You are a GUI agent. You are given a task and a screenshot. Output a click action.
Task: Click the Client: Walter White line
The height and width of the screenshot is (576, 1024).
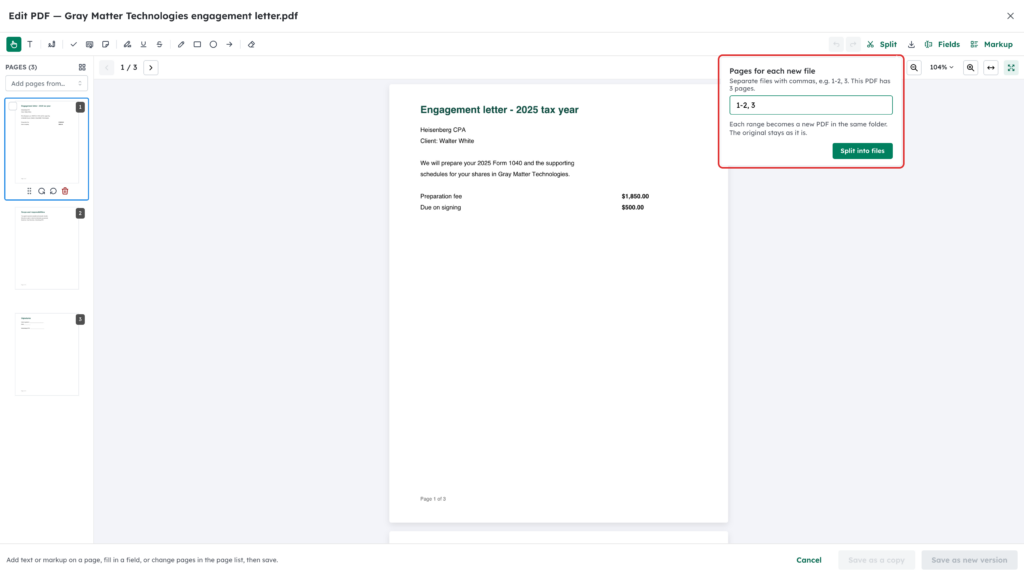coord(447,141)
